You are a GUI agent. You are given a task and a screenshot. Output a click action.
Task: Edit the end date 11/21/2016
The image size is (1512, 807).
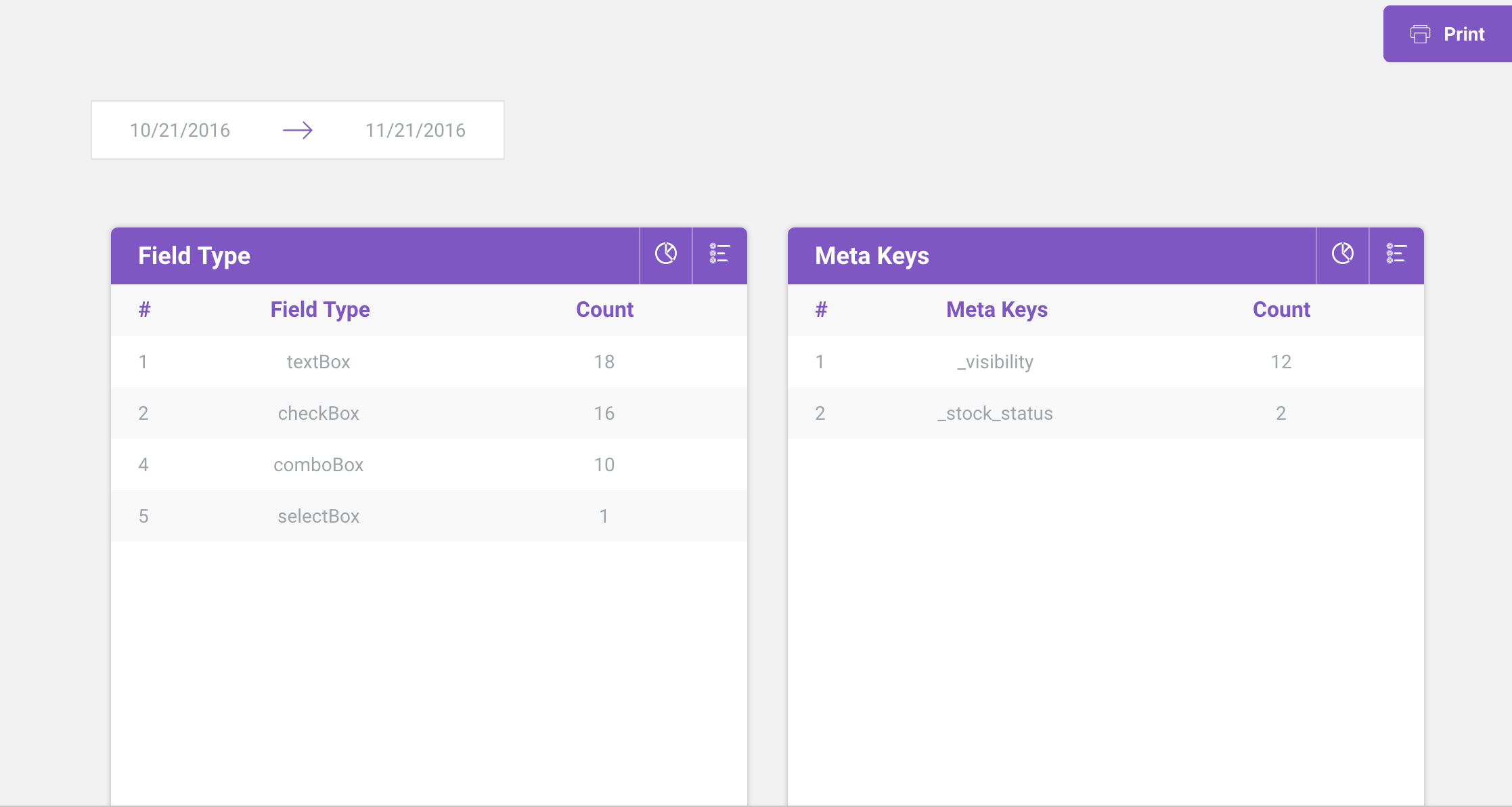416,130
